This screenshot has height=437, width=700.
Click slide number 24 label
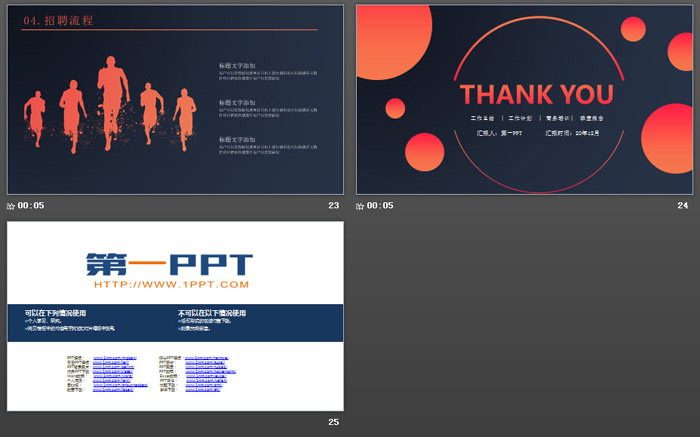point(683,206)
